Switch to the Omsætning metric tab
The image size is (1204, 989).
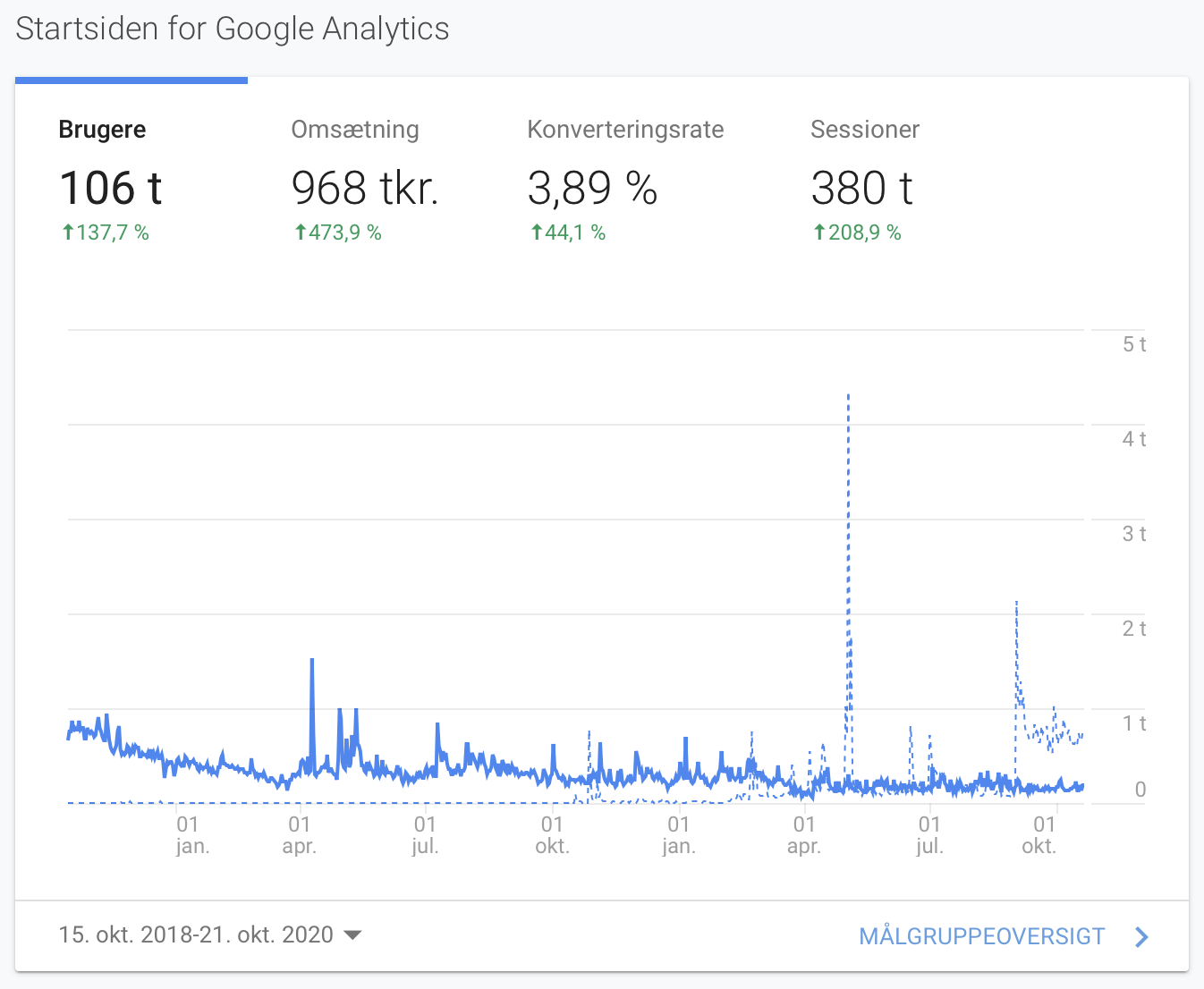(354, 130)
